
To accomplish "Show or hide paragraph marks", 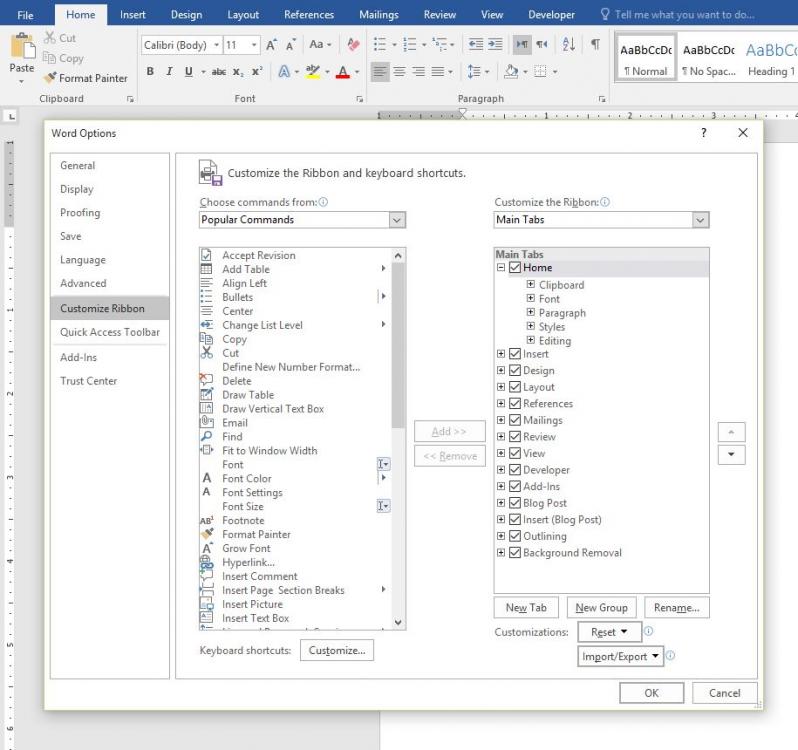I will pyautogui.click(x=595, y=44).
